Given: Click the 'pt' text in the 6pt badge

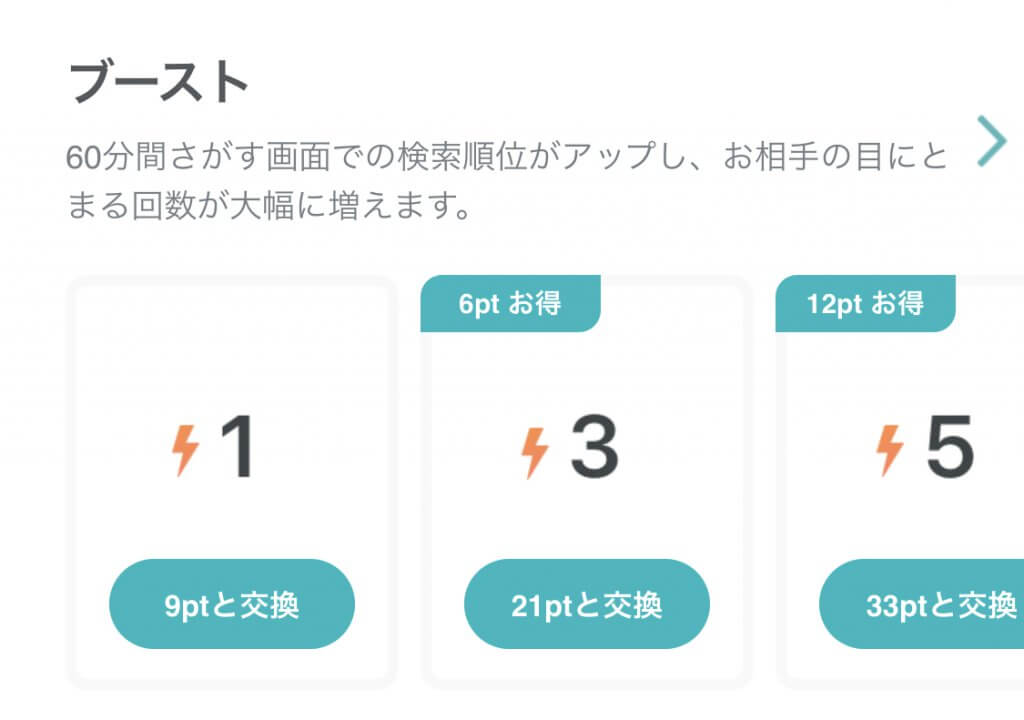Looking at the screenshot, I should [486, 304].
